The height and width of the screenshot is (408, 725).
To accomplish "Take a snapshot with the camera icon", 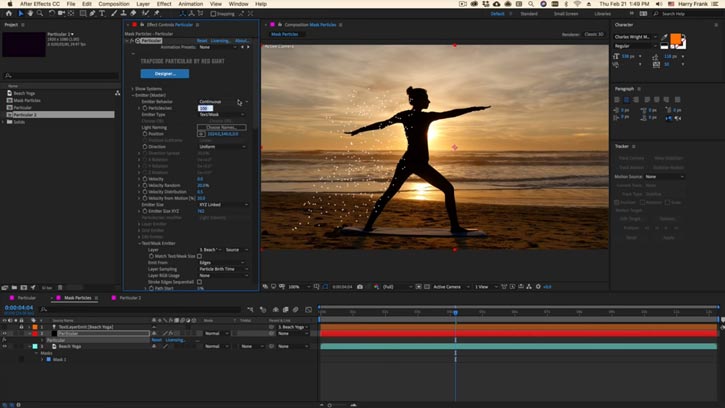I will [360, 287].
